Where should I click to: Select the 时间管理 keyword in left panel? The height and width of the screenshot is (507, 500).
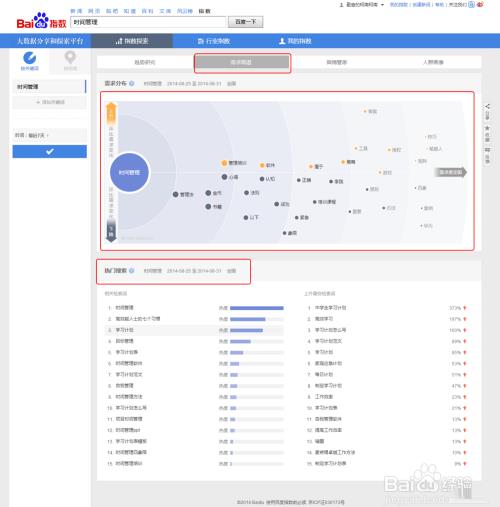(x=49, y=87)
